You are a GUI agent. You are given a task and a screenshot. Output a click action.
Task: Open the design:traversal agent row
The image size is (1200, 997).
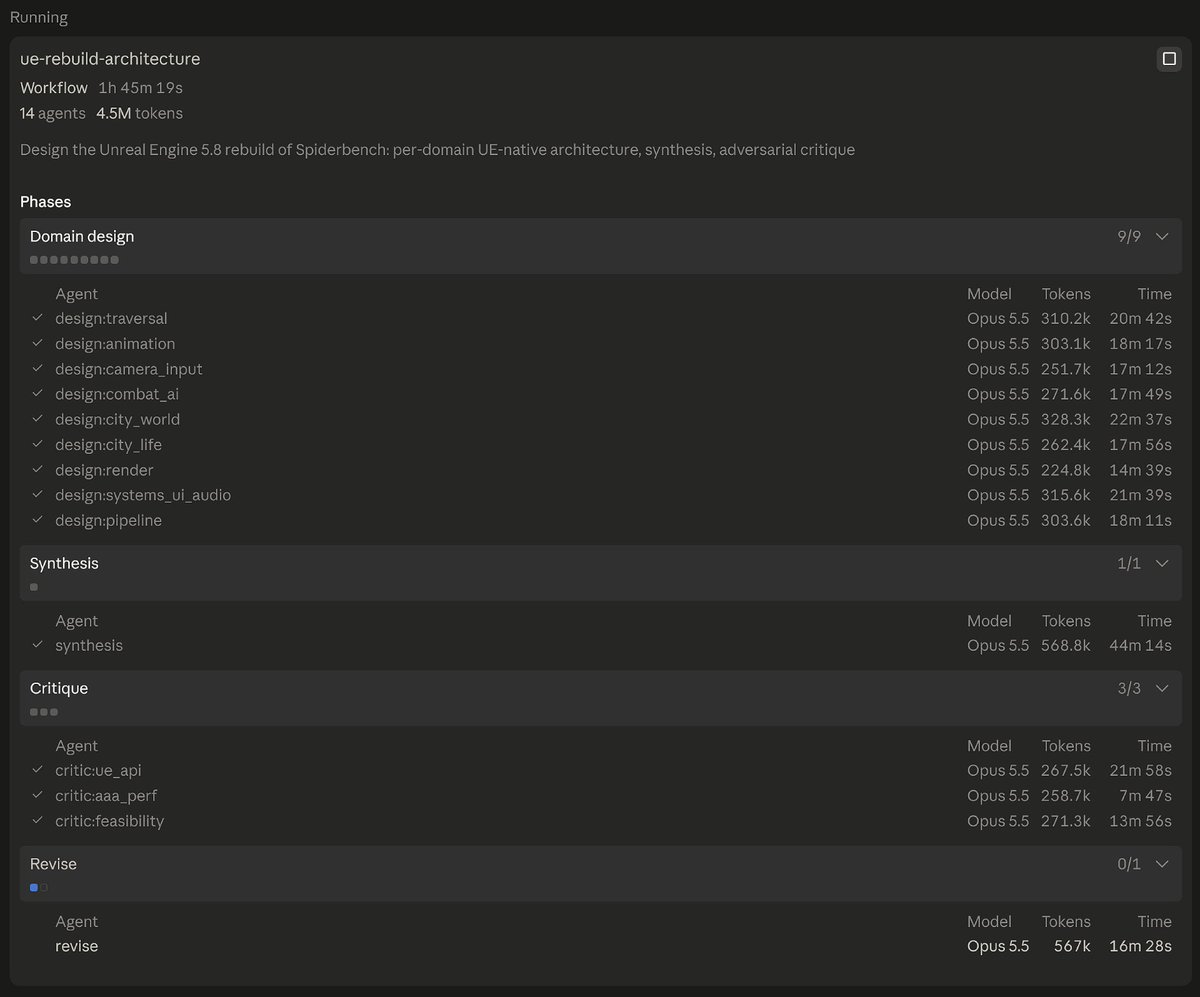600,319
